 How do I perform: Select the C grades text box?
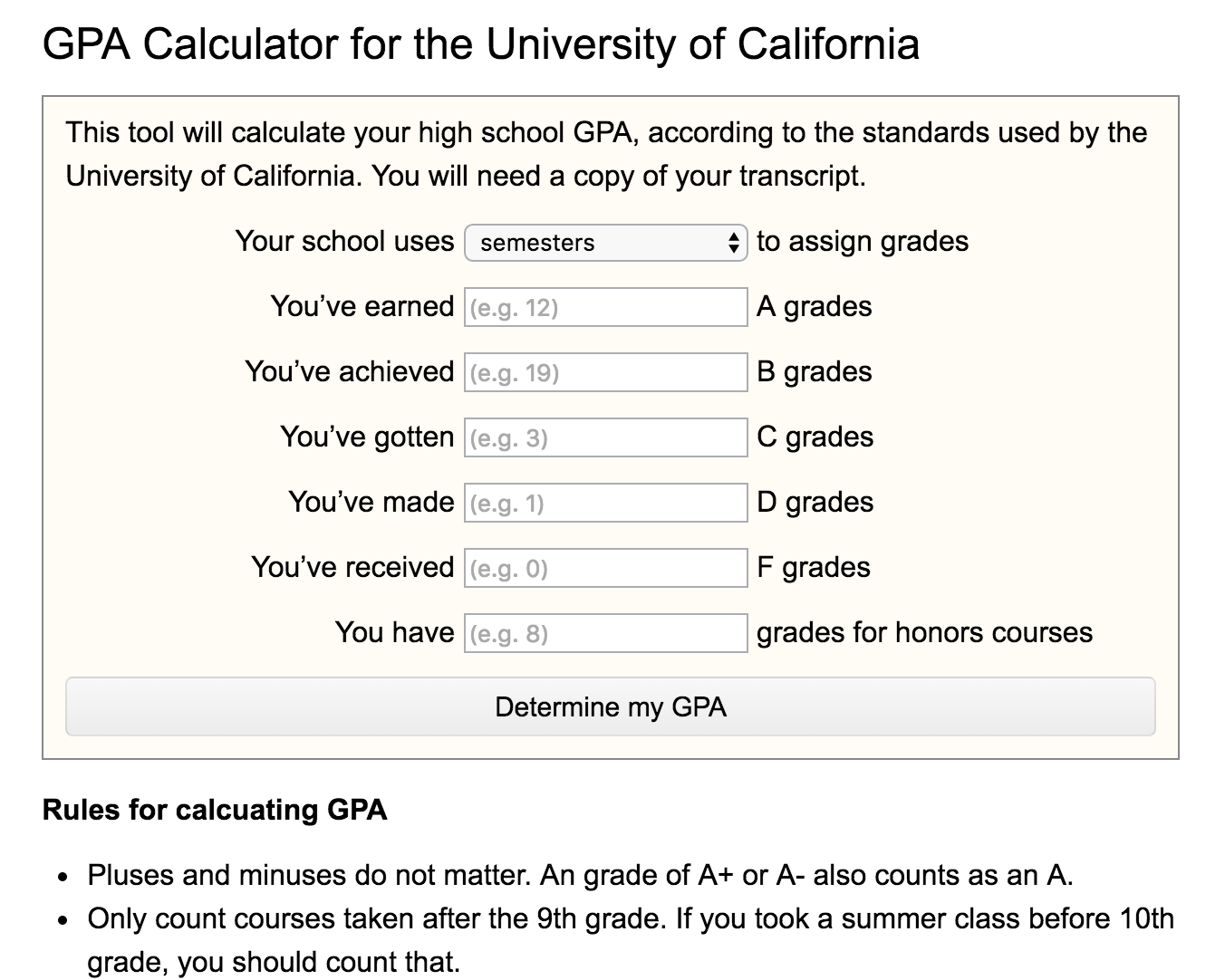click(605, 438)
